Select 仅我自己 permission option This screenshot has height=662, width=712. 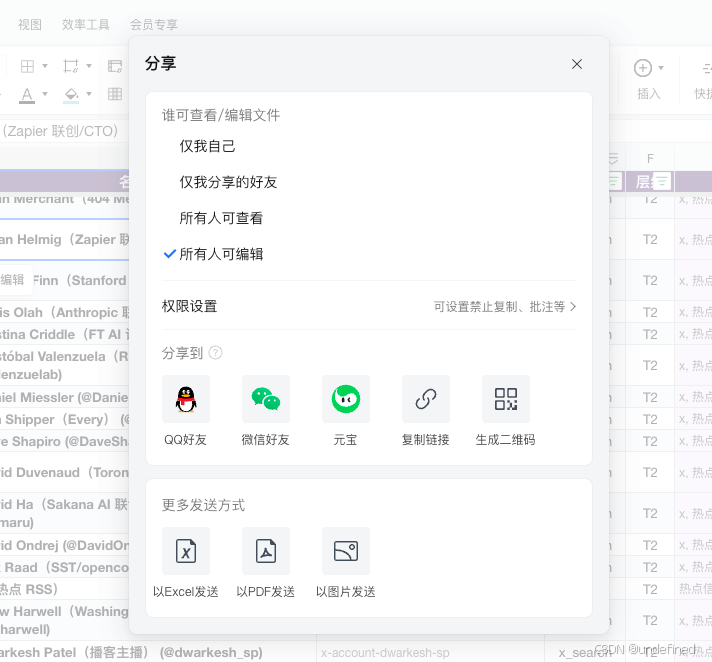207,146
